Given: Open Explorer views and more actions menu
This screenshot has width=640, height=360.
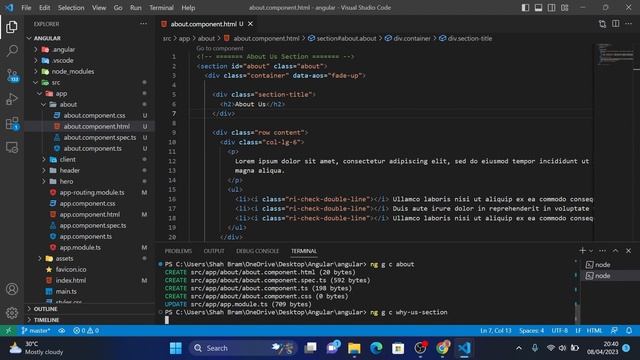Looking at the screenshot, I should coord(143,24).
